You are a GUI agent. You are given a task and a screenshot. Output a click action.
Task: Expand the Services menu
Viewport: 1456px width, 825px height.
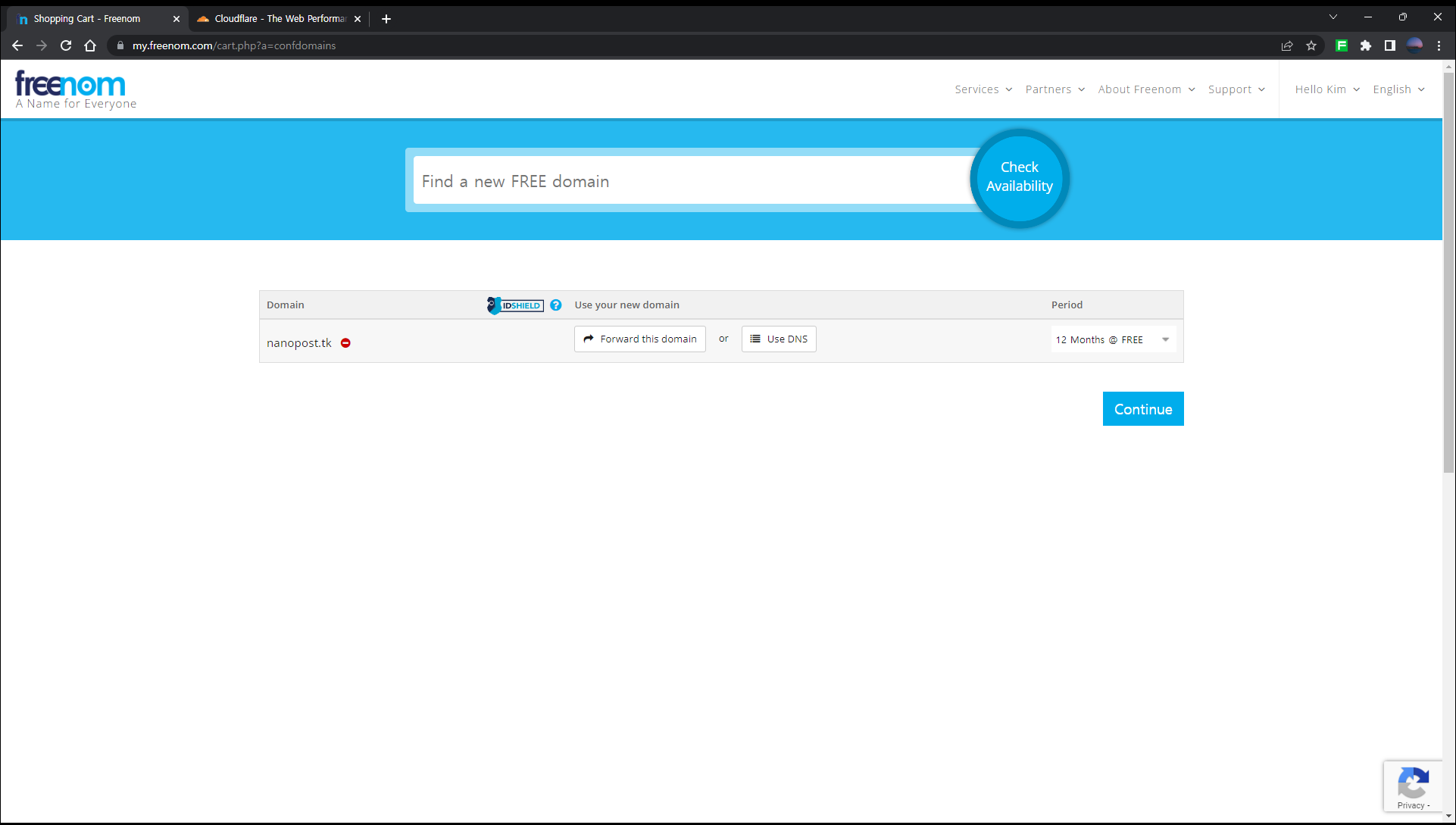pos(983,89)
